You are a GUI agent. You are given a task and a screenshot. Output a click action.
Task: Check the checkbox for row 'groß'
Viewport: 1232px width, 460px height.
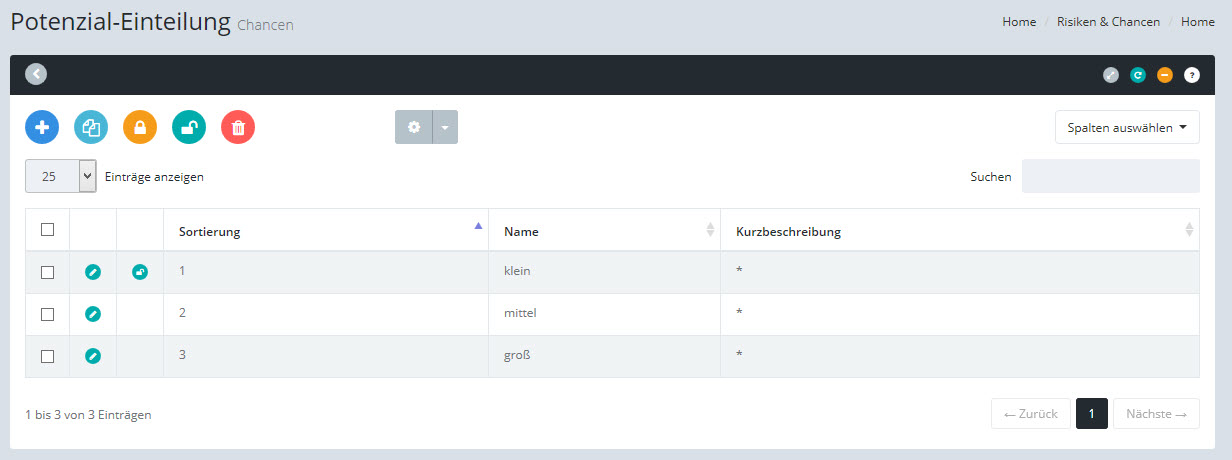[47, 356]
